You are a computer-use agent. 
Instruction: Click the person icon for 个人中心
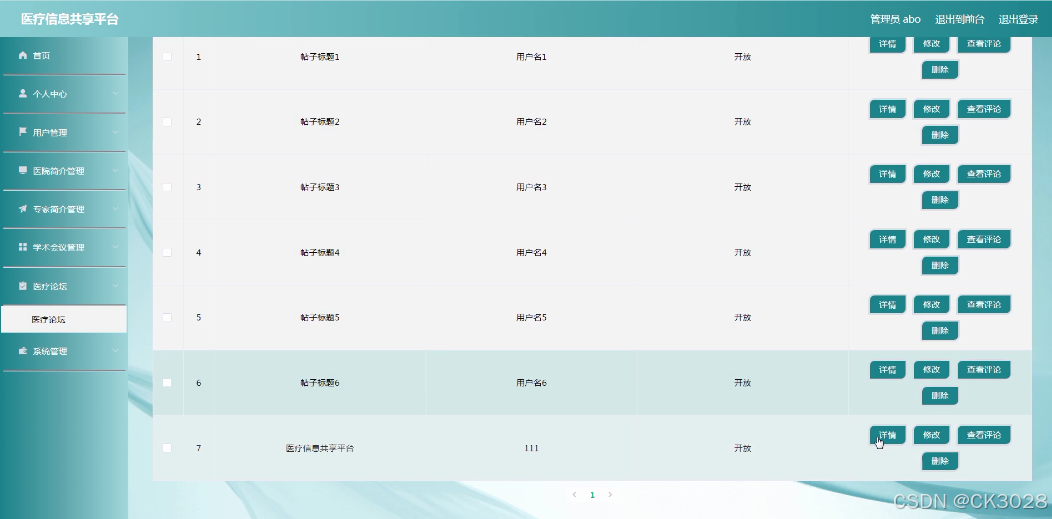(23, 94)
